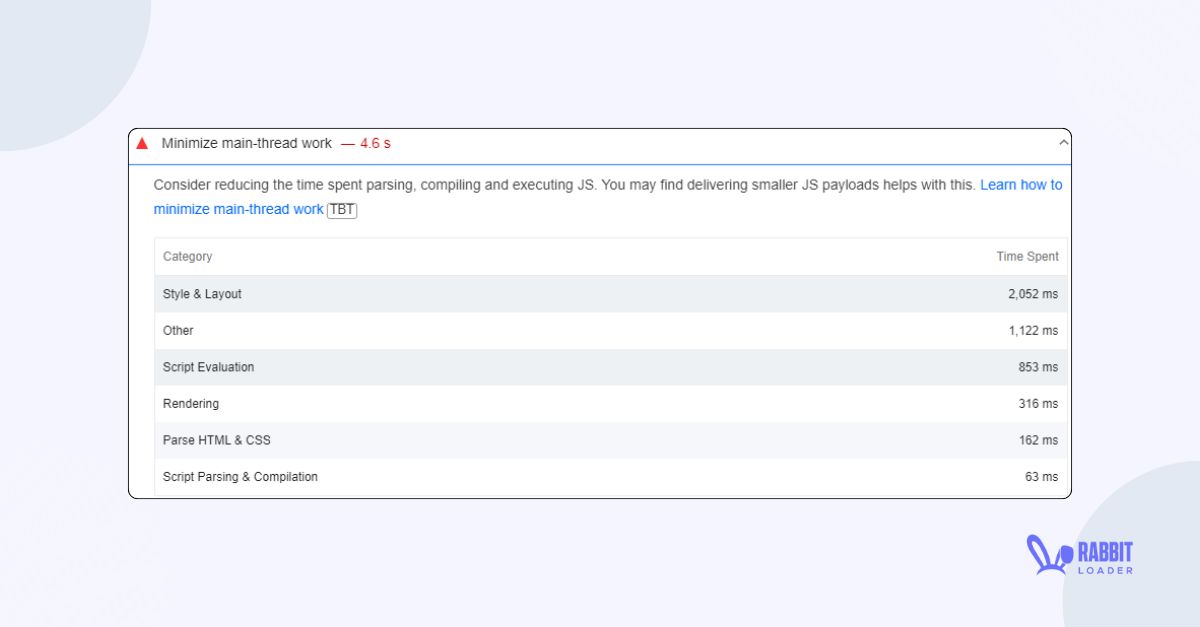Select the Category column header
The height and width of the screenshot is (627, 1200).
[x=187, y=256]
